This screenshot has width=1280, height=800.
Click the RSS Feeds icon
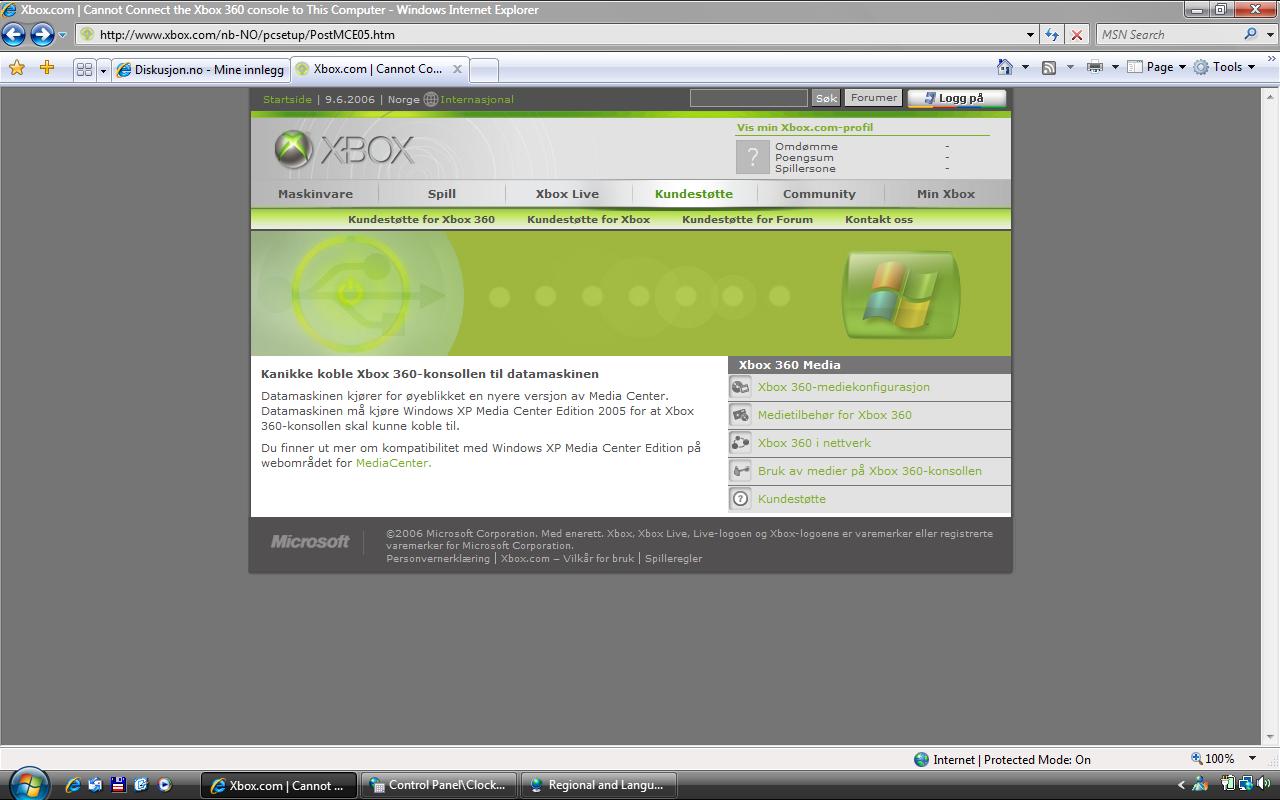[1049, 67]
